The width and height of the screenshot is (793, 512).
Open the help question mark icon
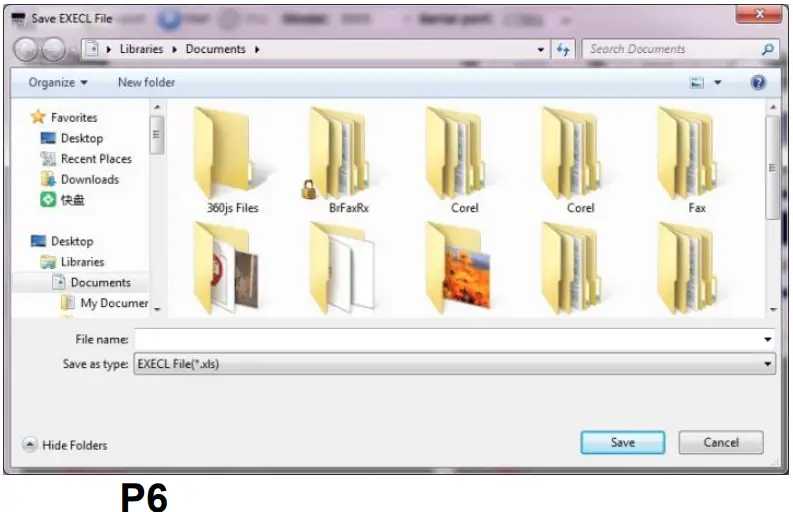(758, 82)
